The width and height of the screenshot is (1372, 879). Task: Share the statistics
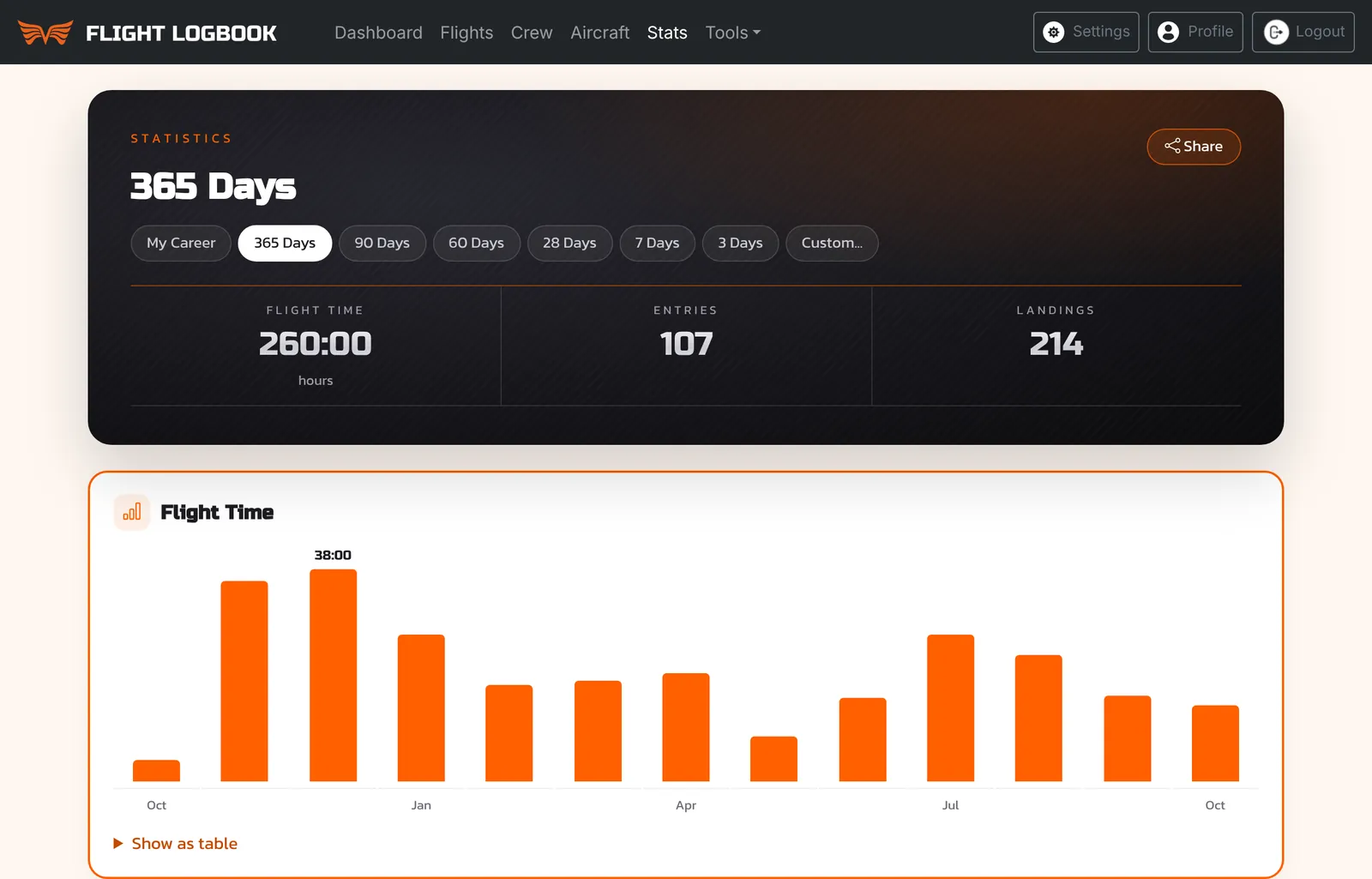1194,147
